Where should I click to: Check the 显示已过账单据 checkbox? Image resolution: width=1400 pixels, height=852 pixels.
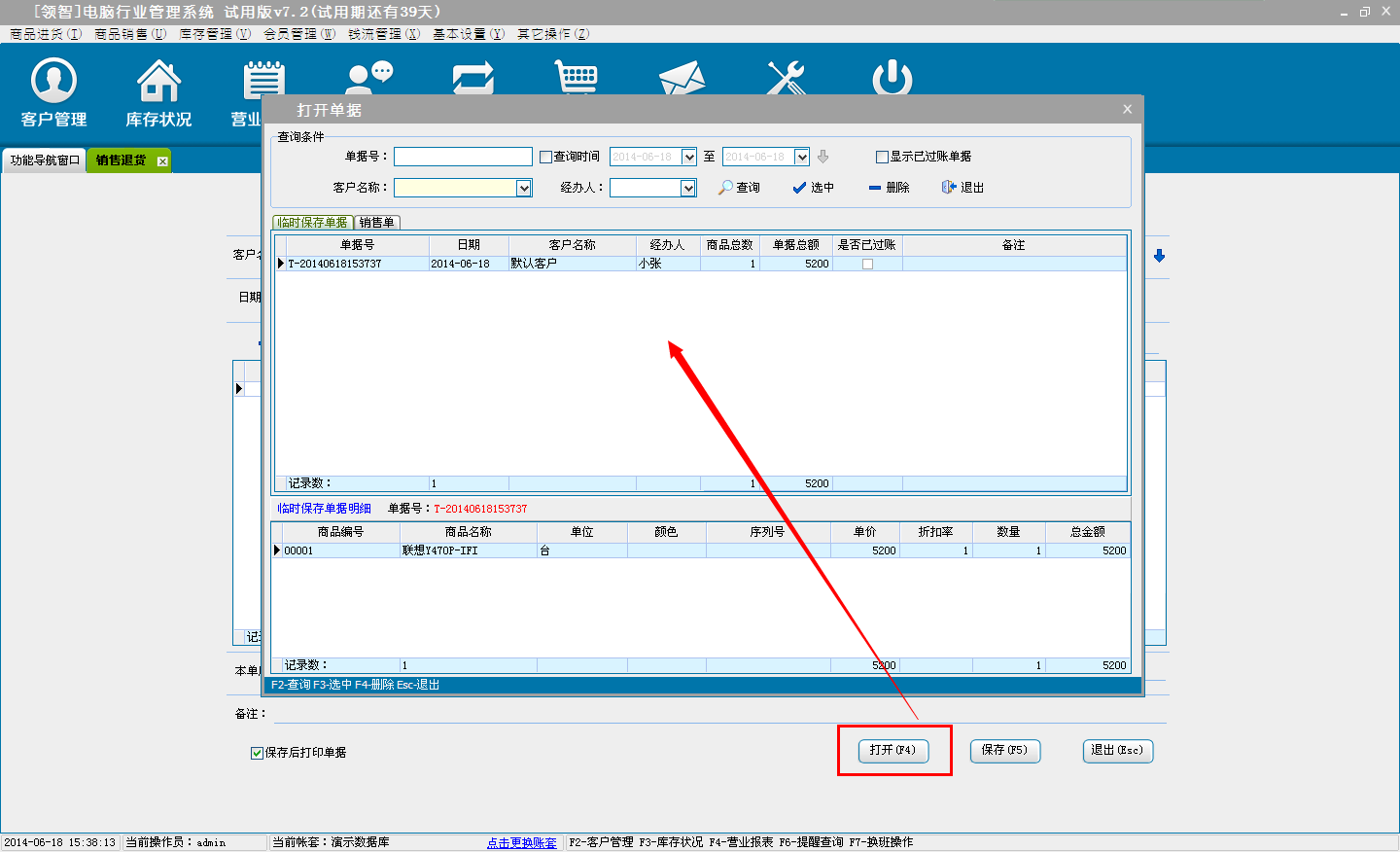pyautogui.click(x=882, y=157)
